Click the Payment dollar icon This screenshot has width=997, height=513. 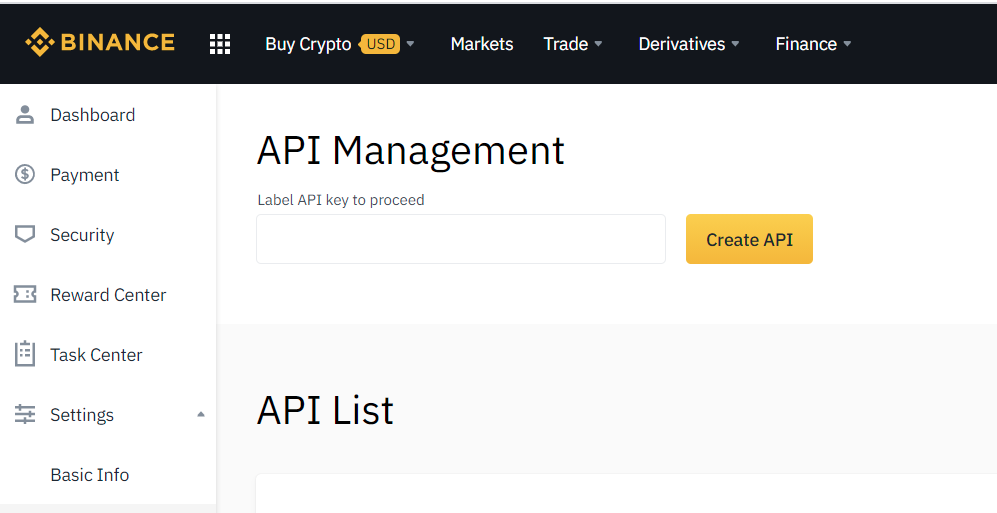[x=25, y=175]
